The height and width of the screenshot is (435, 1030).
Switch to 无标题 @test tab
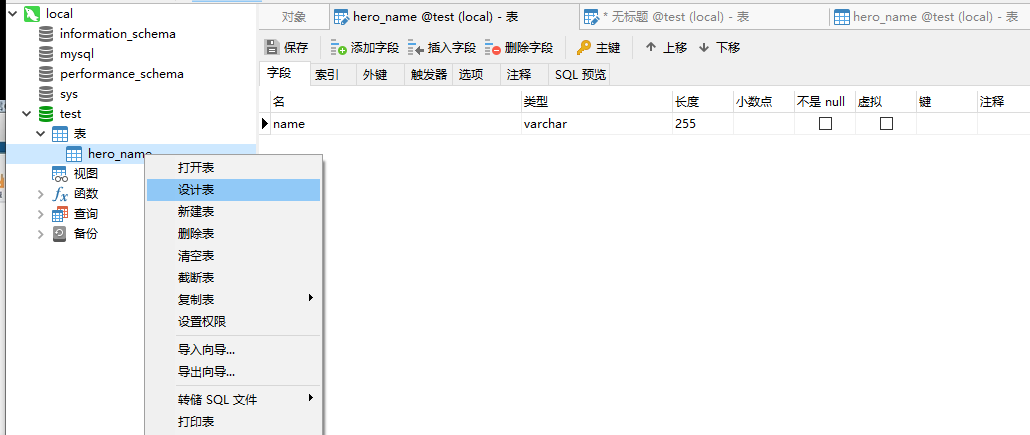point(705,17)
